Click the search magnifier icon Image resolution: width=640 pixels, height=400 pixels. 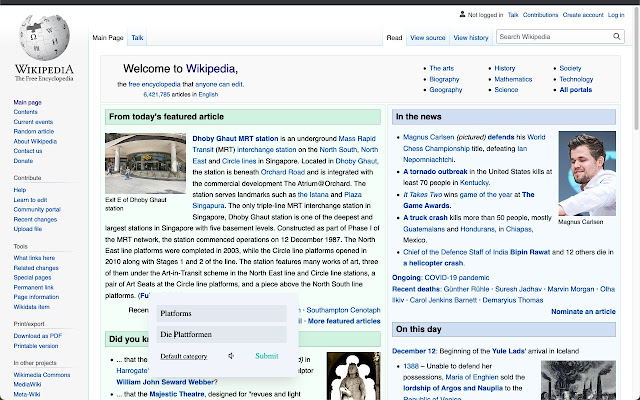(627, 37)
